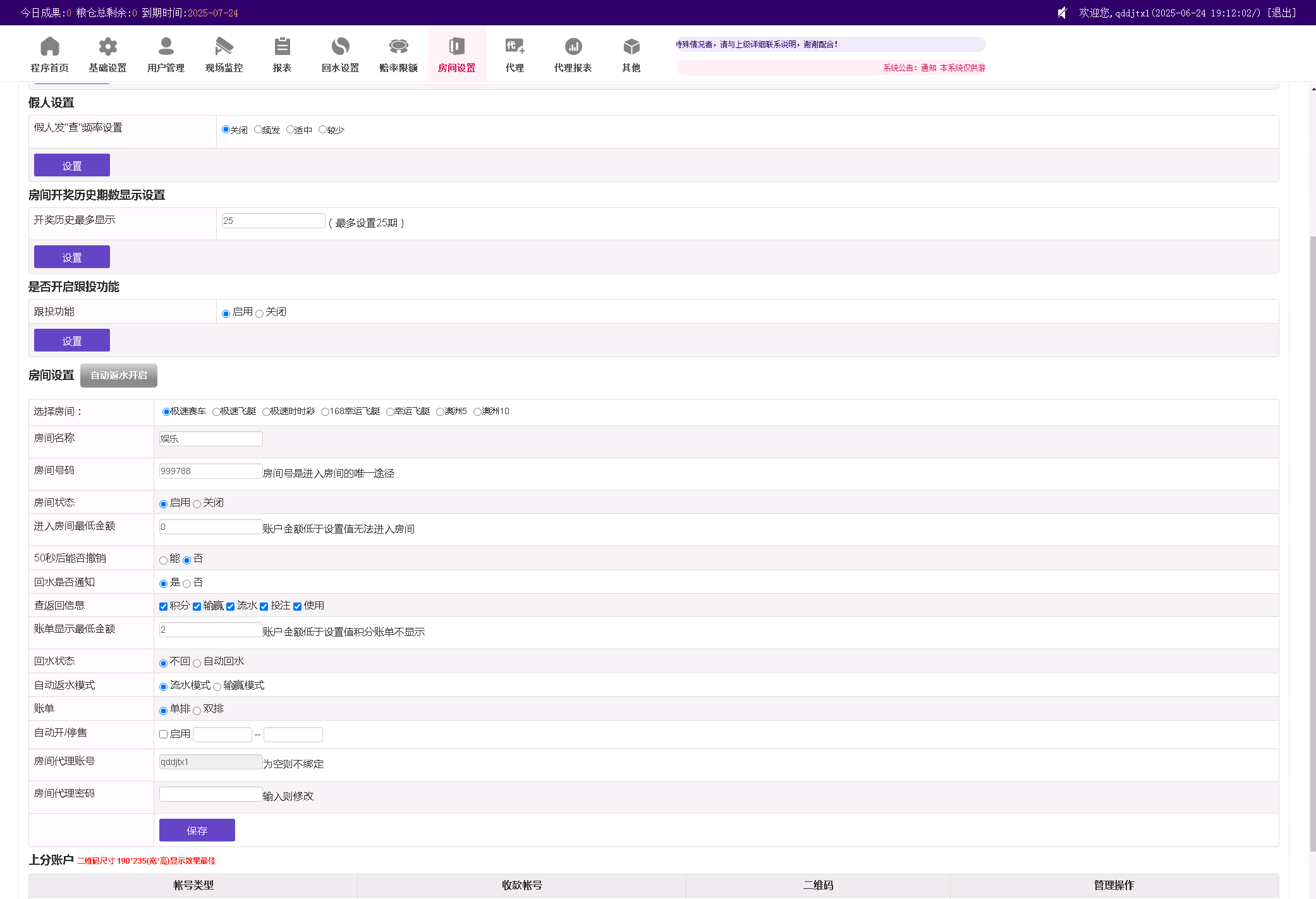Viewport: 1316px width, 899px height.
Task: Uncheck the 积分 checkbox
Action: (x=164, y=607)
